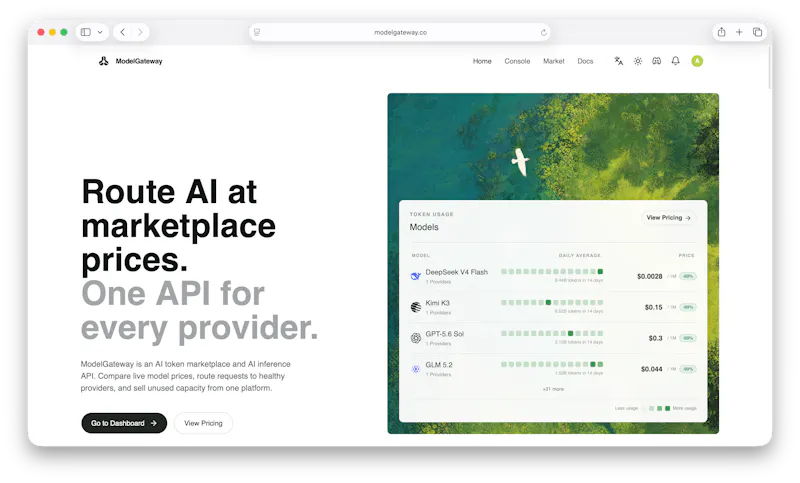800x483 pixels.
Task: Click the page vertical scrollbar
Action: click(x=770, y=69)
